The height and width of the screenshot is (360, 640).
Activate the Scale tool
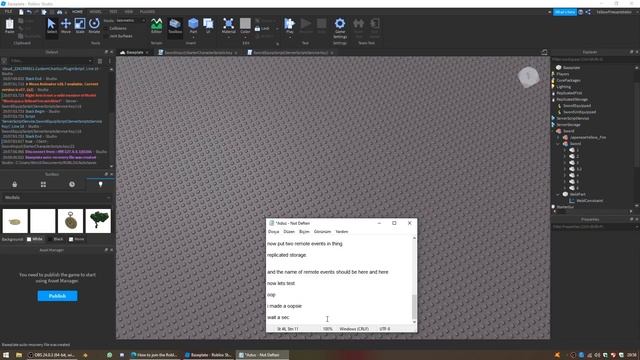[x=80, y=25]
